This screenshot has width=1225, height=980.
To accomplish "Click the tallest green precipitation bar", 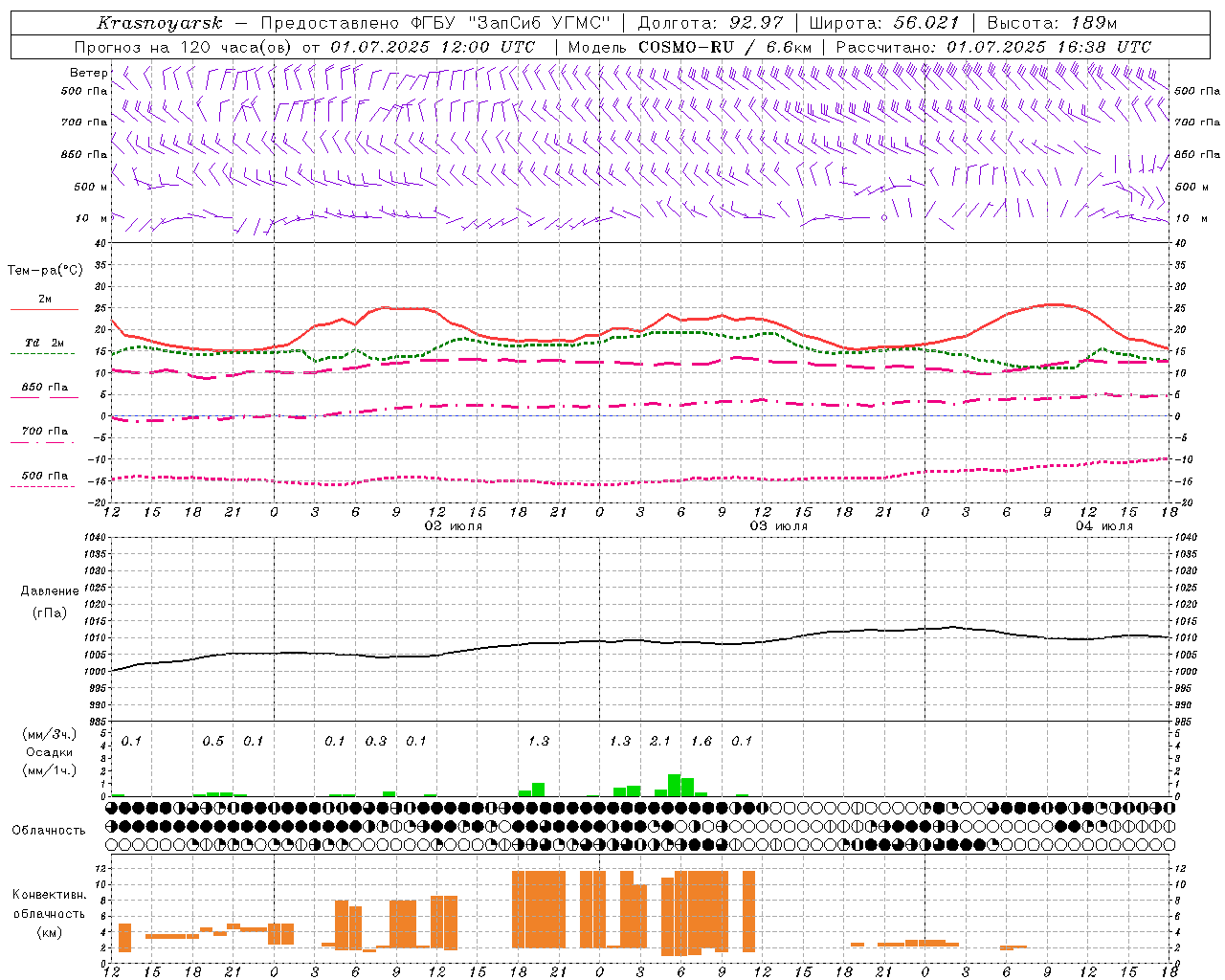I will pos(675,785).
